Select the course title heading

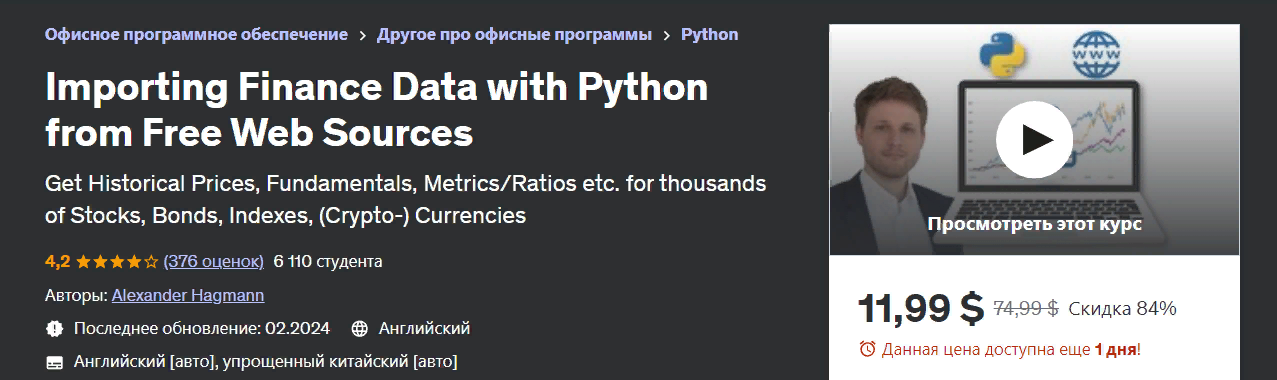(x=377, y=109)
